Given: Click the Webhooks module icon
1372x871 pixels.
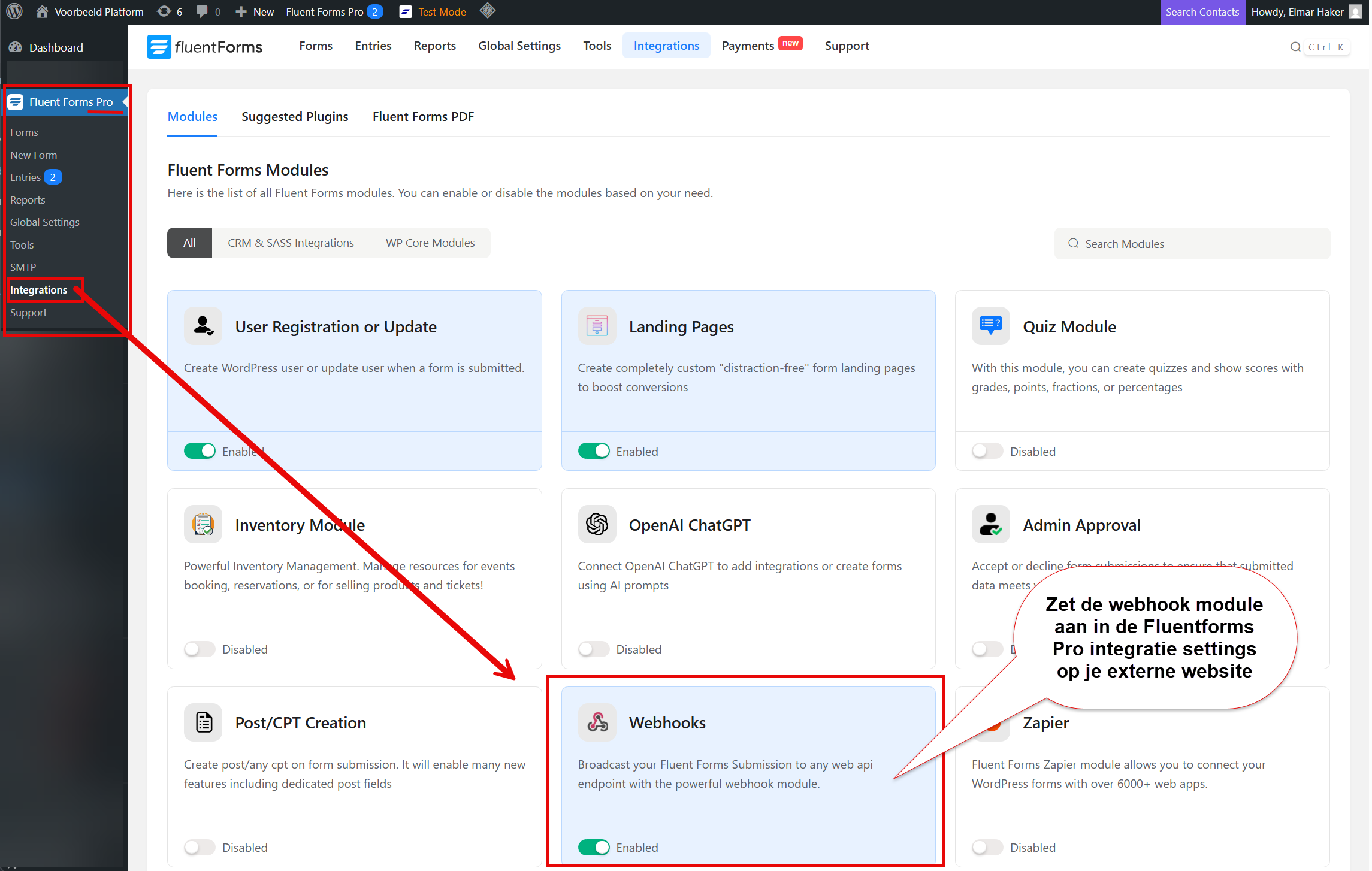Looking at the screenshot, I should pos(597,722).
